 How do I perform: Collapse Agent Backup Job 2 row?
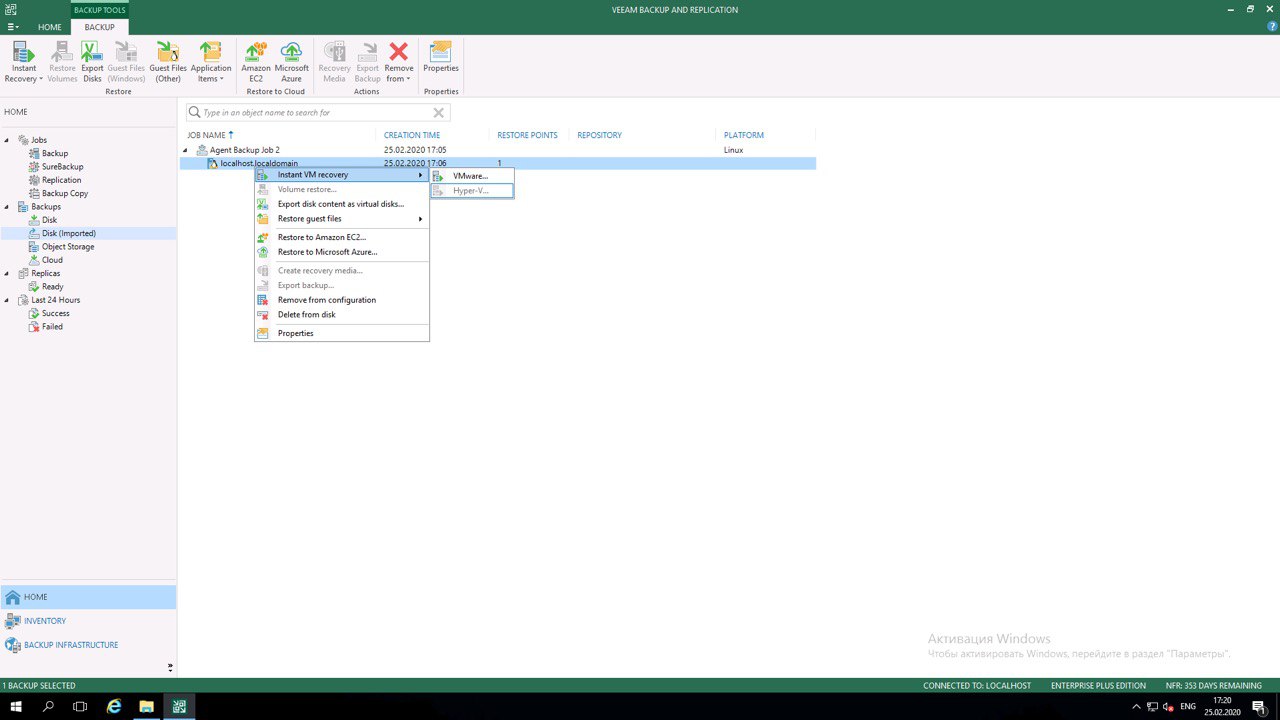click(x=186, y=150)
